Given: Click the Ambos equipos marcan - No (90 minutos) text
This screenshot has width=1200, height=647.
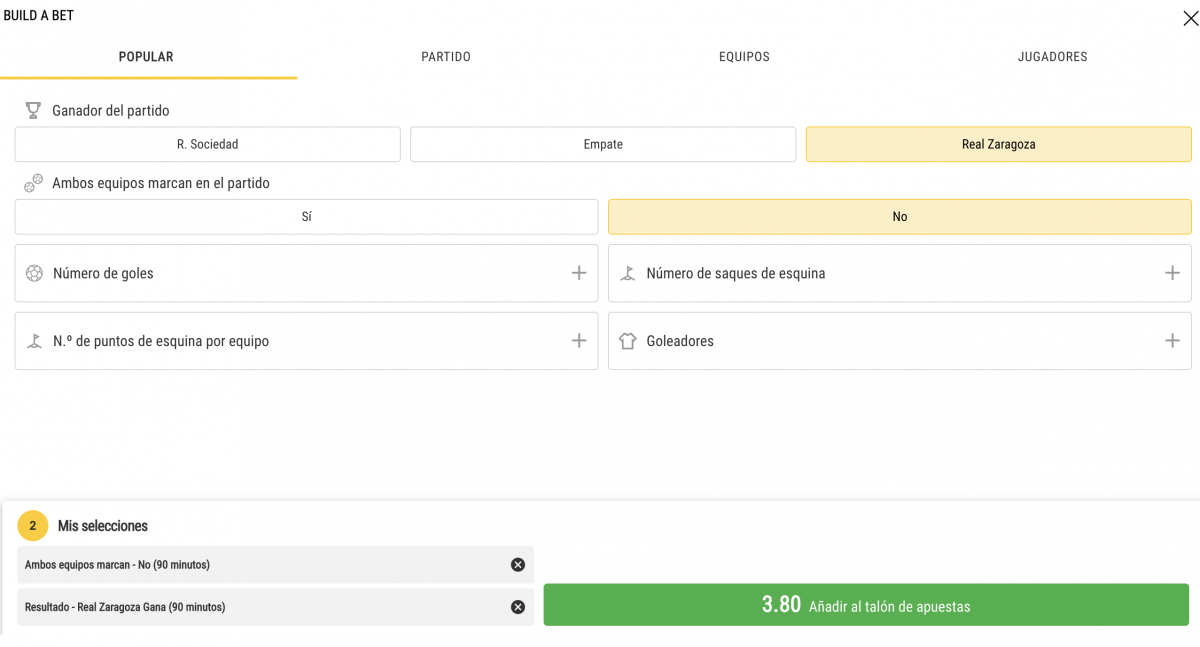Looking at the screenshot, I should (117, 565).
